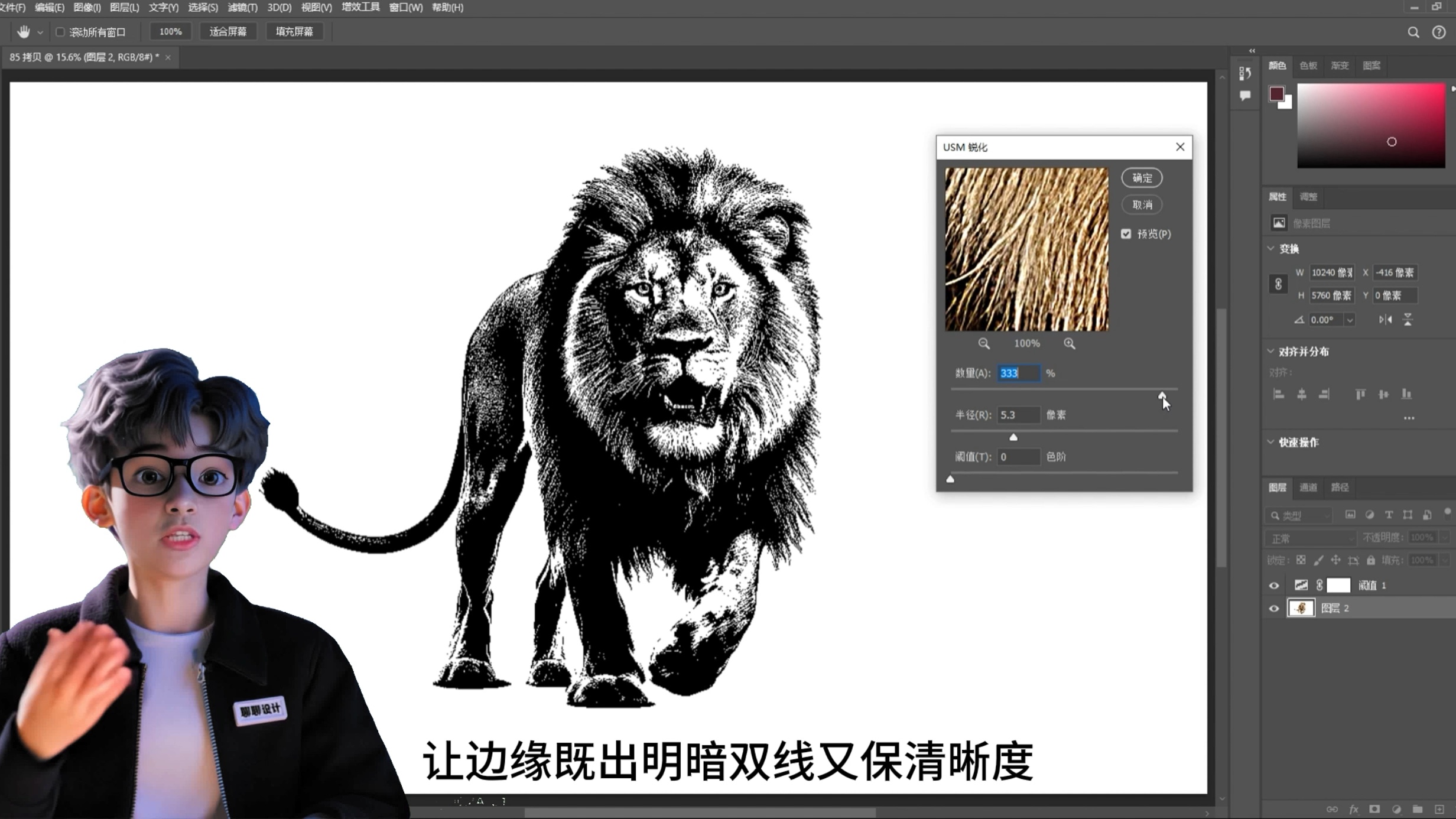Flip vertically in the transform section
Screen dimensions: 1456x819
click(x=1408, y=320)
